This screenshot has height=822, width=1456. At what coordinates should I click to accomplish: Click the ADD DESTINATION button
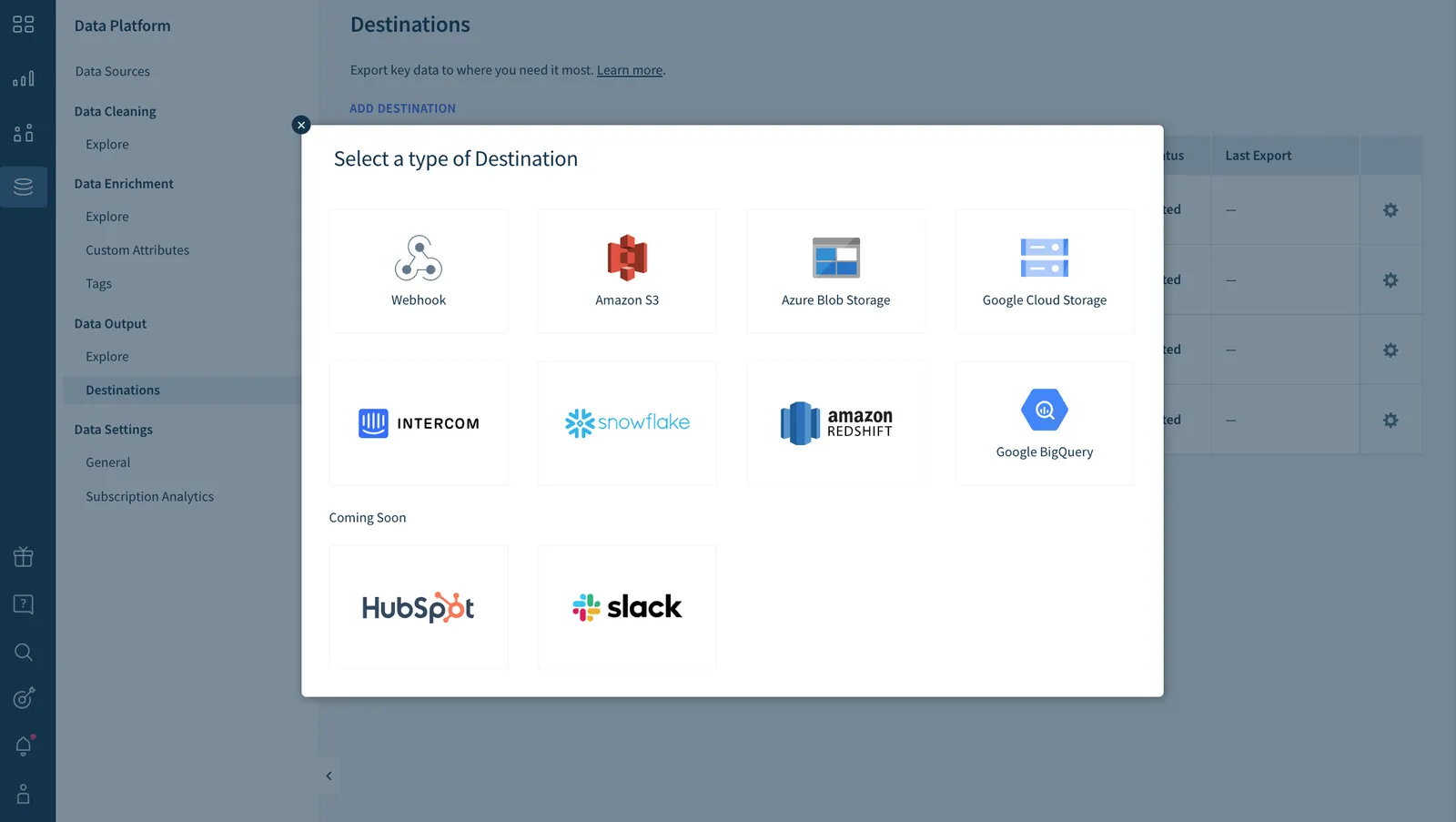pyautogui.click(x=403, y=108)
